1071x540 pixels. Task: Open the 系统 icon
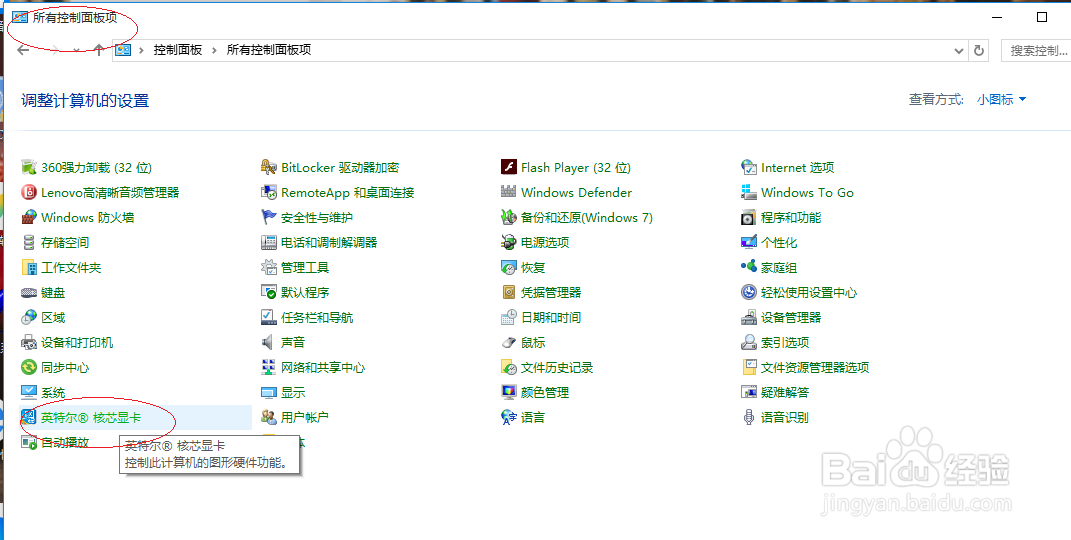29,393
